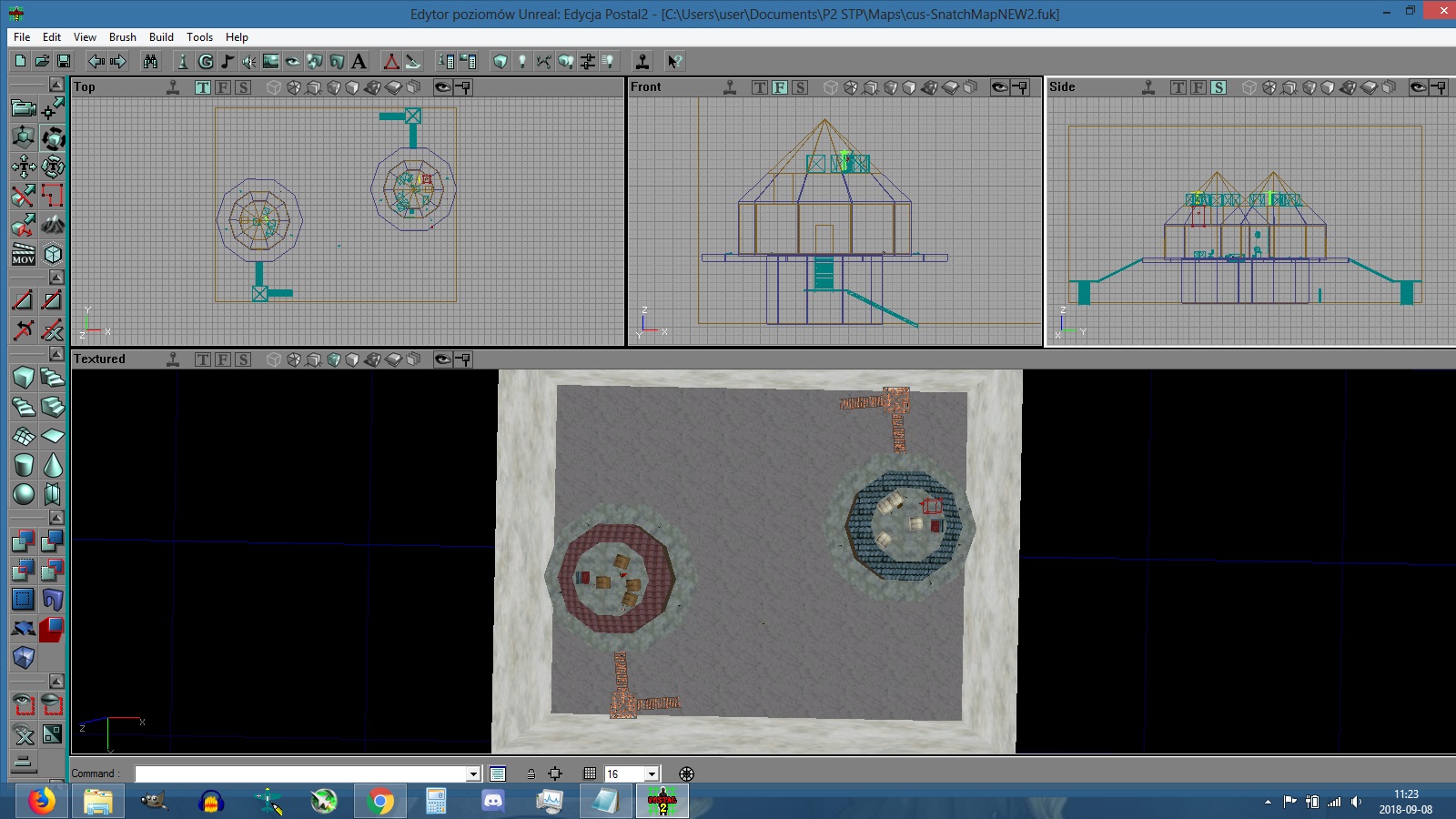Open the Build menu
The width and height of the screenshot is (1456, 819).
[x=161, y=37]
